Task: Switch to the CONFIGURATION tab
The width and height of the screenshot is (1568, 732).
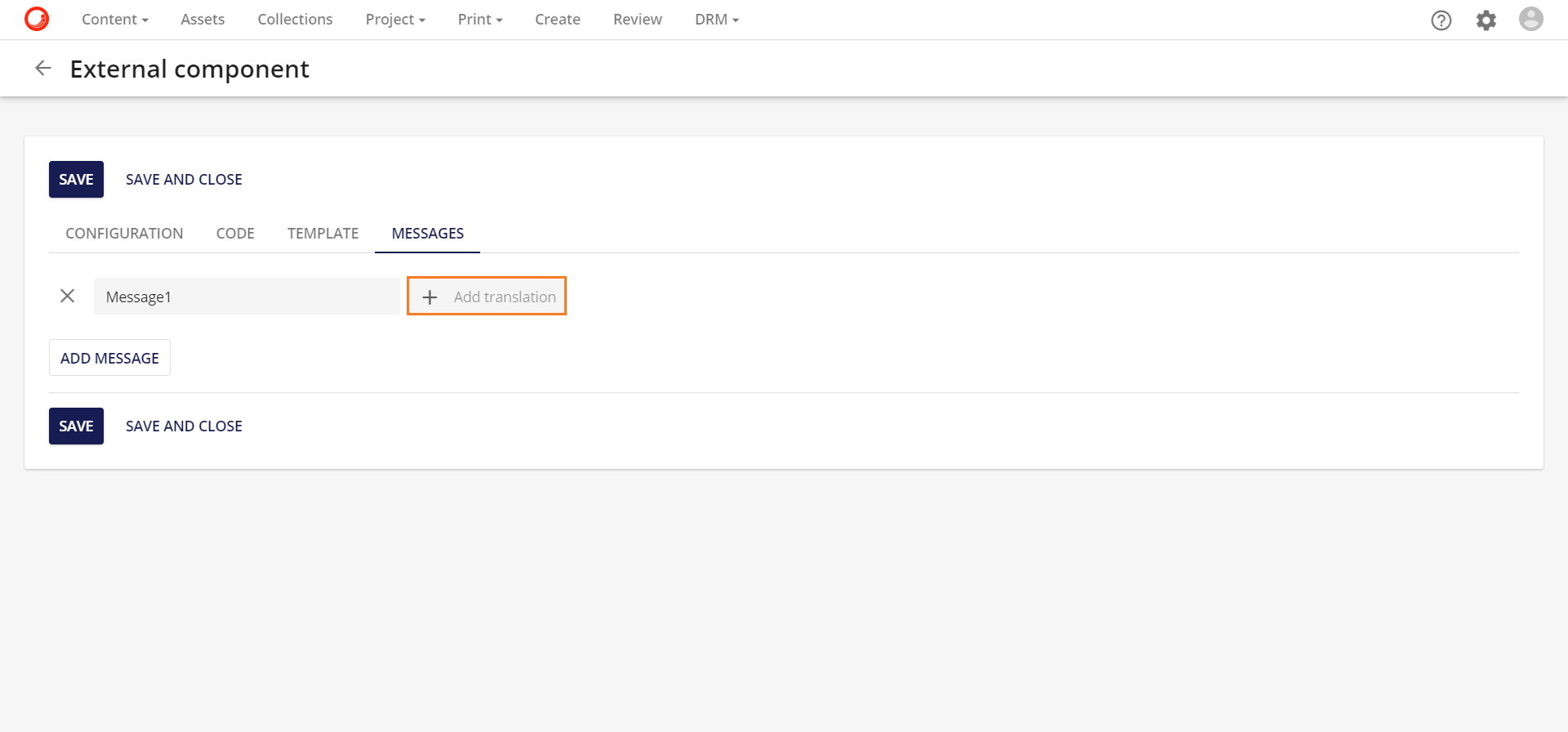Action: point(124,234)
